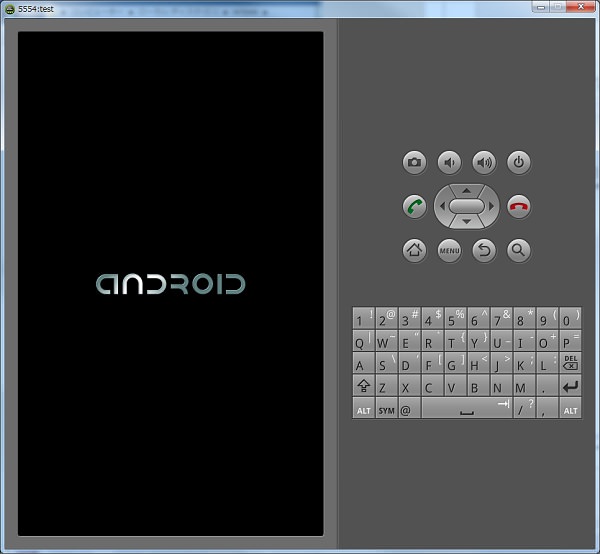Raise volume with the volume up button

click(484, 163)
